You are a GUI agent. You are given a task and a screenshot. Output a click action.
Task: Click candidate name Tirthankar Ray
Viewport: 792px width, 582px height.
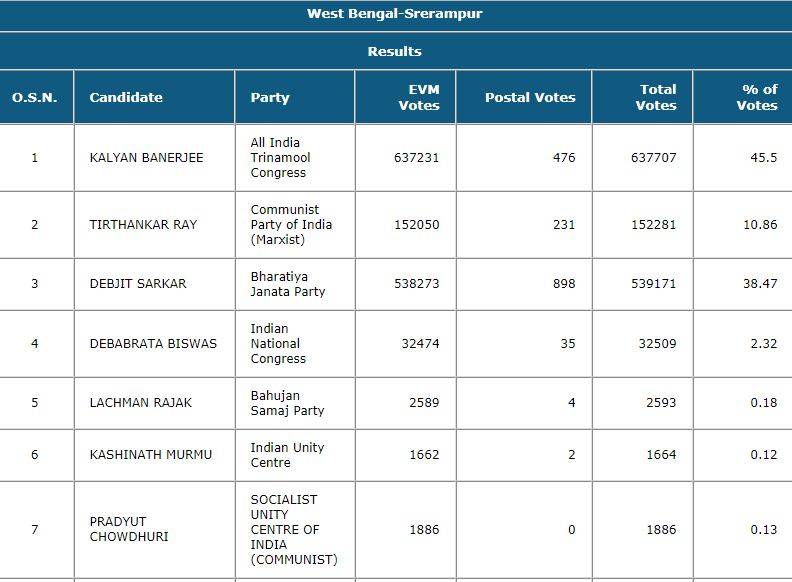tap(143, 225)
